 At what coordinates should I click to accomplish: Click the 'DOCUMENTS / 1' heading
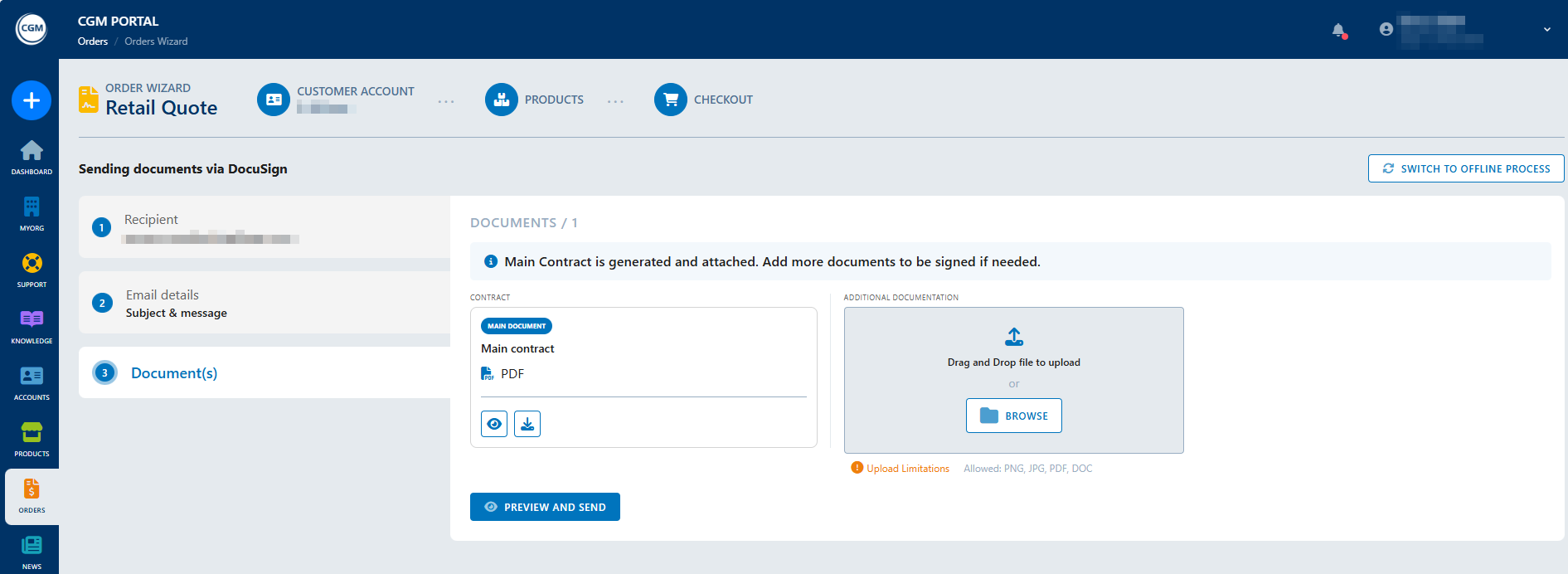coord(524,222)
